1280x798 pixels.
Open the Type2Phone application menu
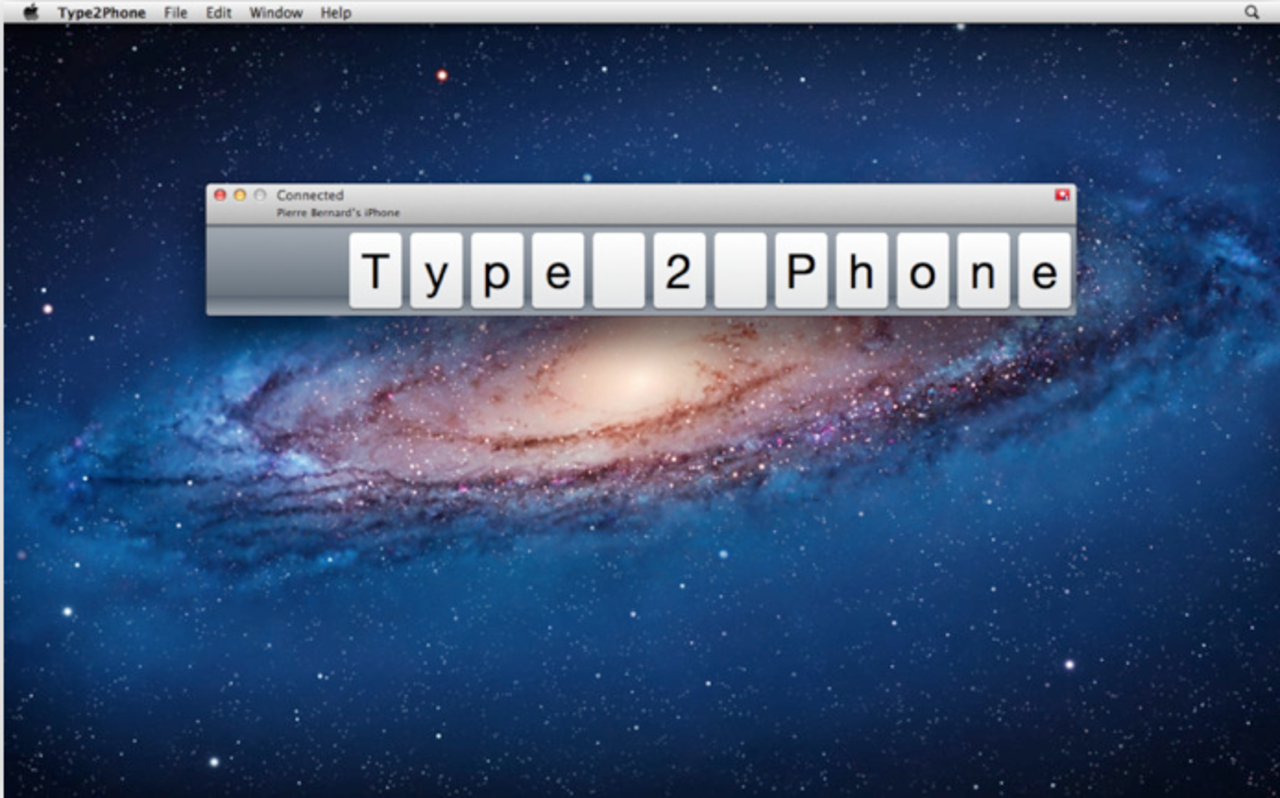tap(100, 12)
